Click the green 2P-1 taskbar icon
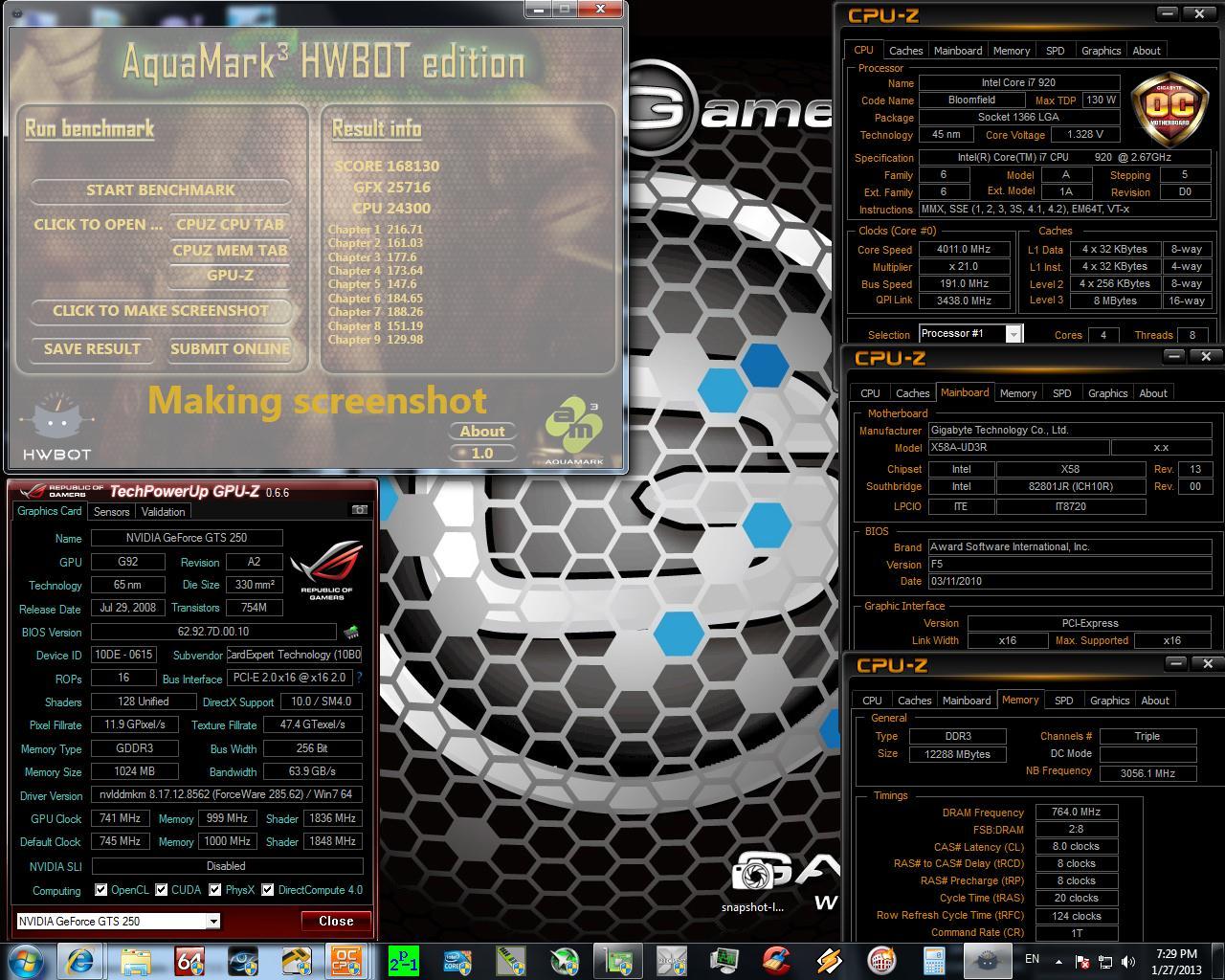The height and width of the screenshot is (980, 1225). coord(403,960)
